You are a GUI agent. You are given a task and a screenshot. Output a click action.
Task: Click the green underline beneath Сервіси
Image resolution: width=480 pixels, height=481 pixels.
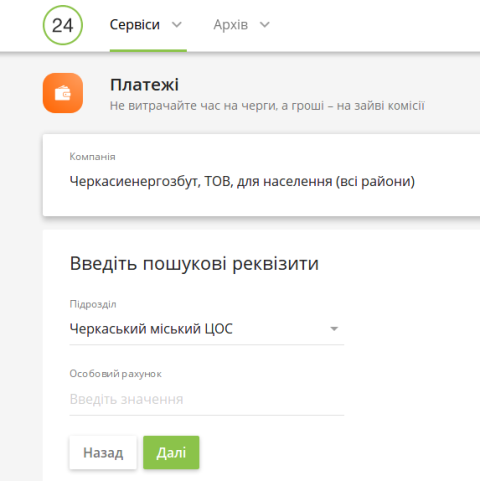point(148,51)
